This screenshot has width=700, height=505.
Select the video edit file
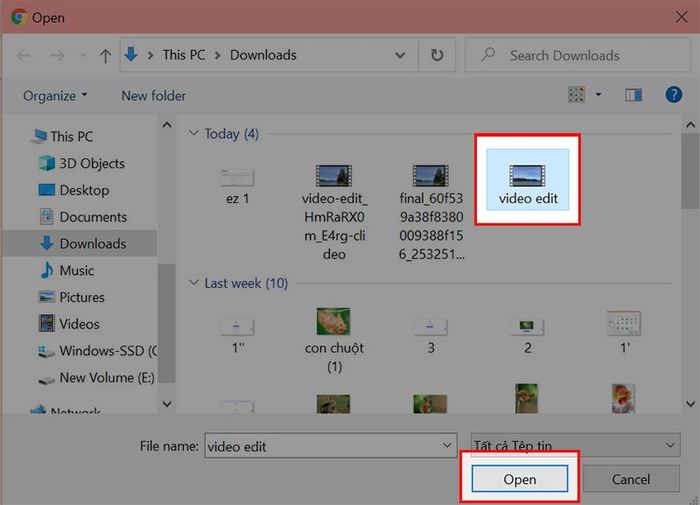pyautogui.click(x=528, y=180)
